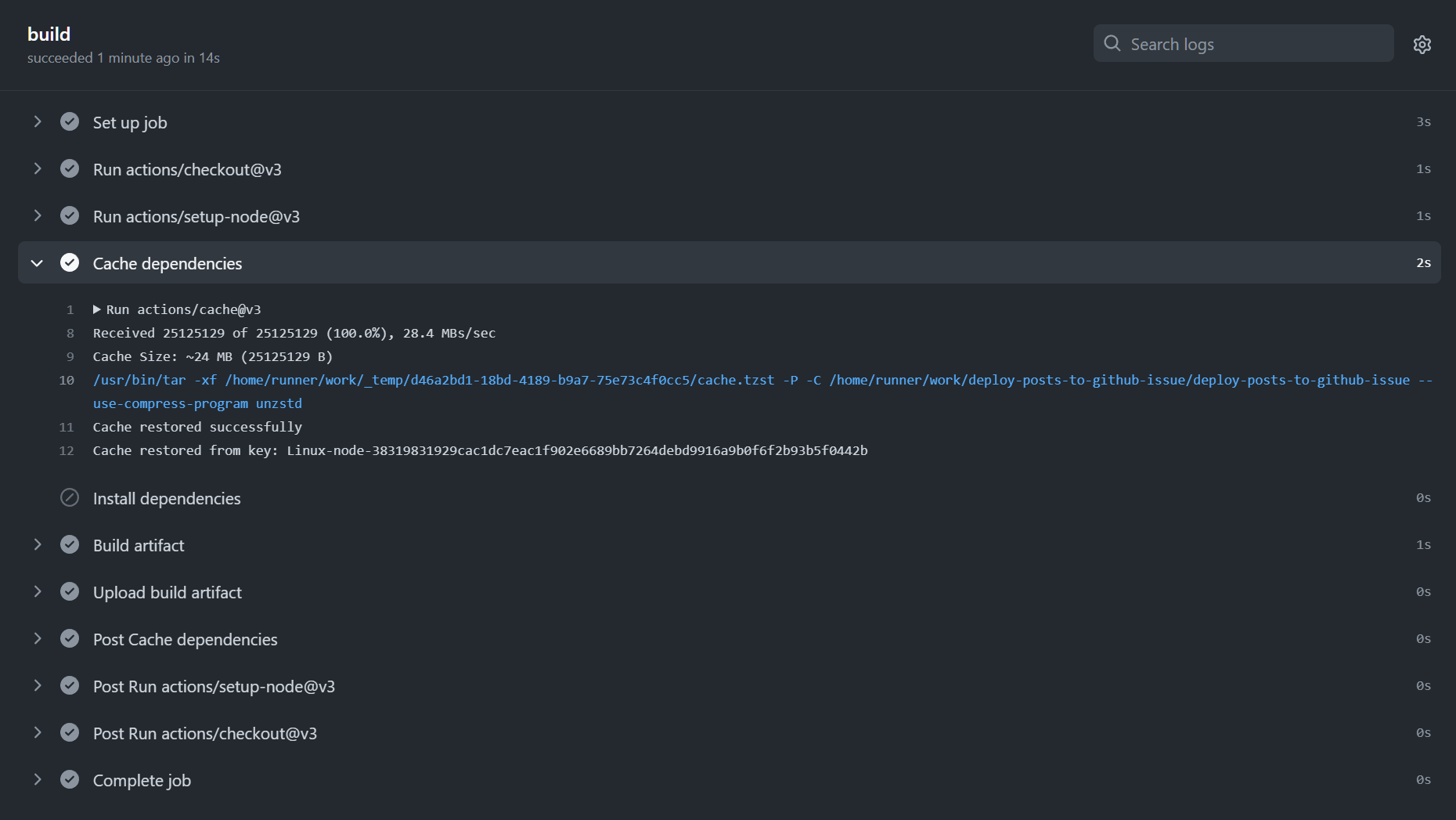
Task: Expand the Post Run actions/setup-node@v3 step
Action: click(x=36, y=685)
